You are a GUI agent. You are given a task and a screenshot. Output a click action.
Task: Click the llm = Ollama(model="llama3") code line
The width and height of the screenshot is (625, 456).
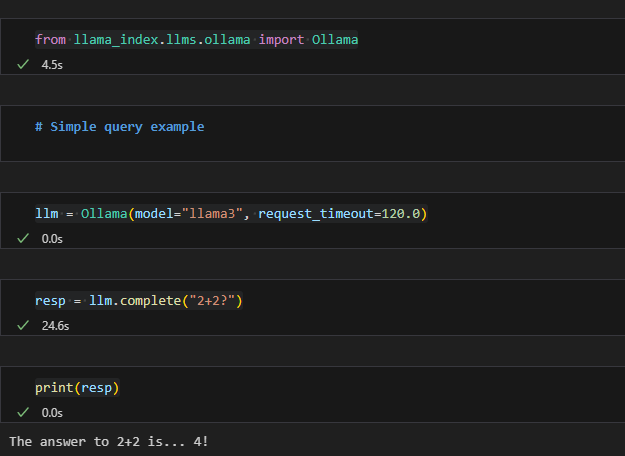231,214
